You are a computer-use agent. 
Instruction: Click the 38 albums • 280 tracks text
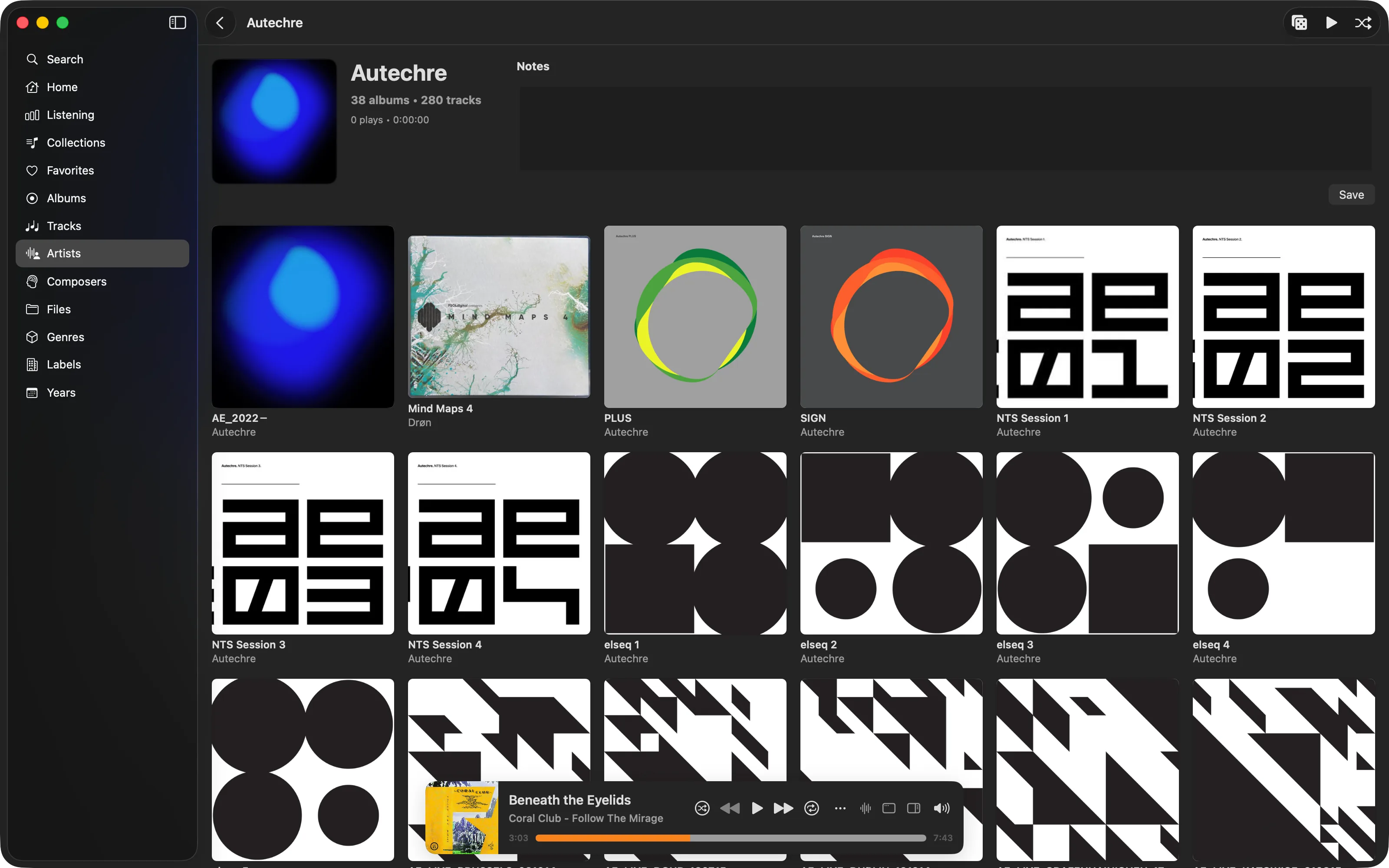(x=416, y=100)
